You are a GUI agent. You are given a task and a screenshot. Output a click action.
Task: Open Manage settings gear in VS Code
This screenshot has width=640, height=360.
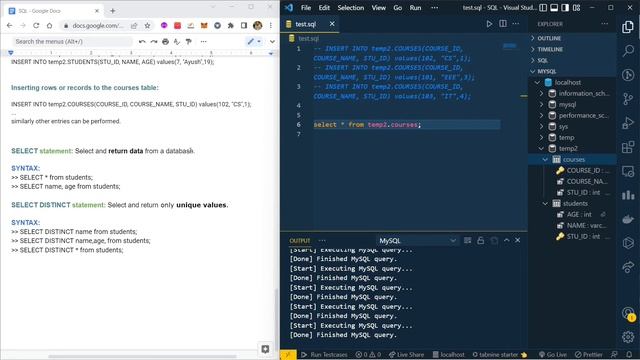pos(628,337)
